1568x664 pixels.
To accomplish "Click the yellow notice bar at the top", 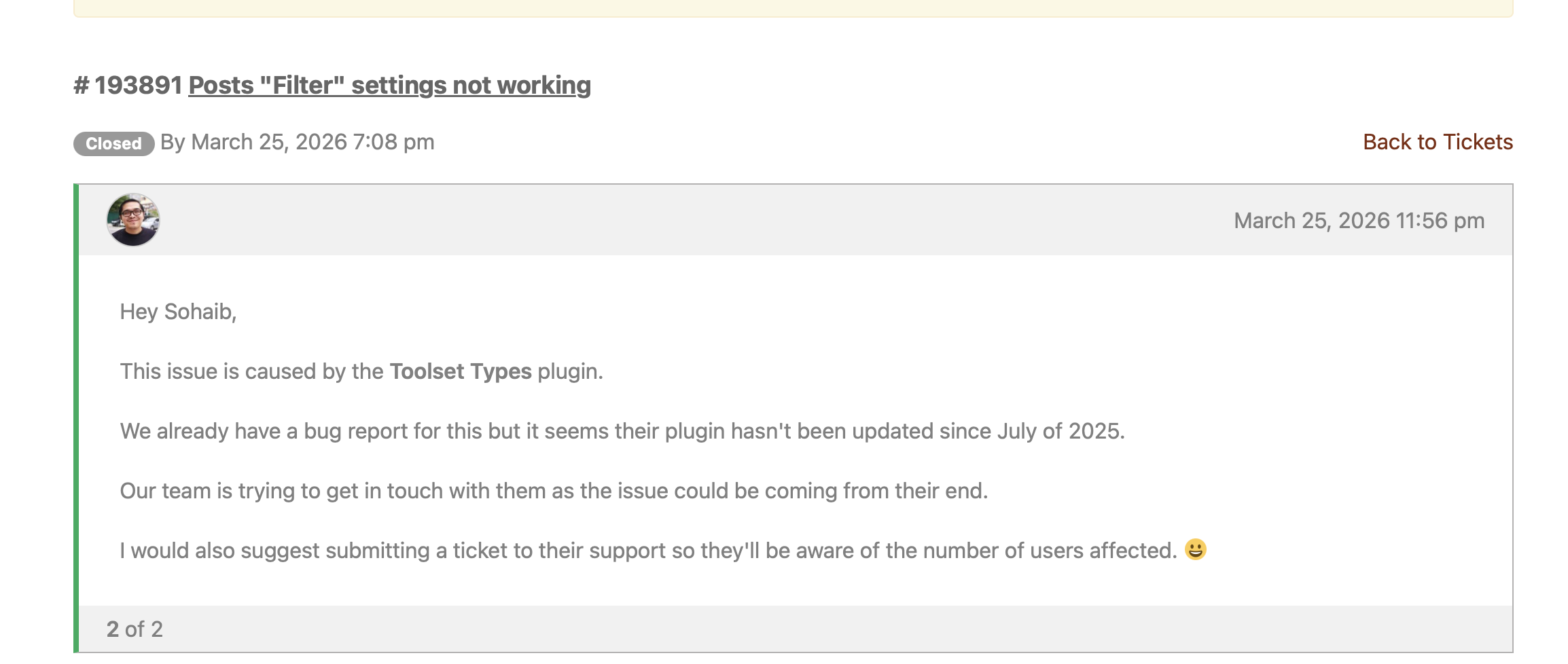I will tap(793, 8).
